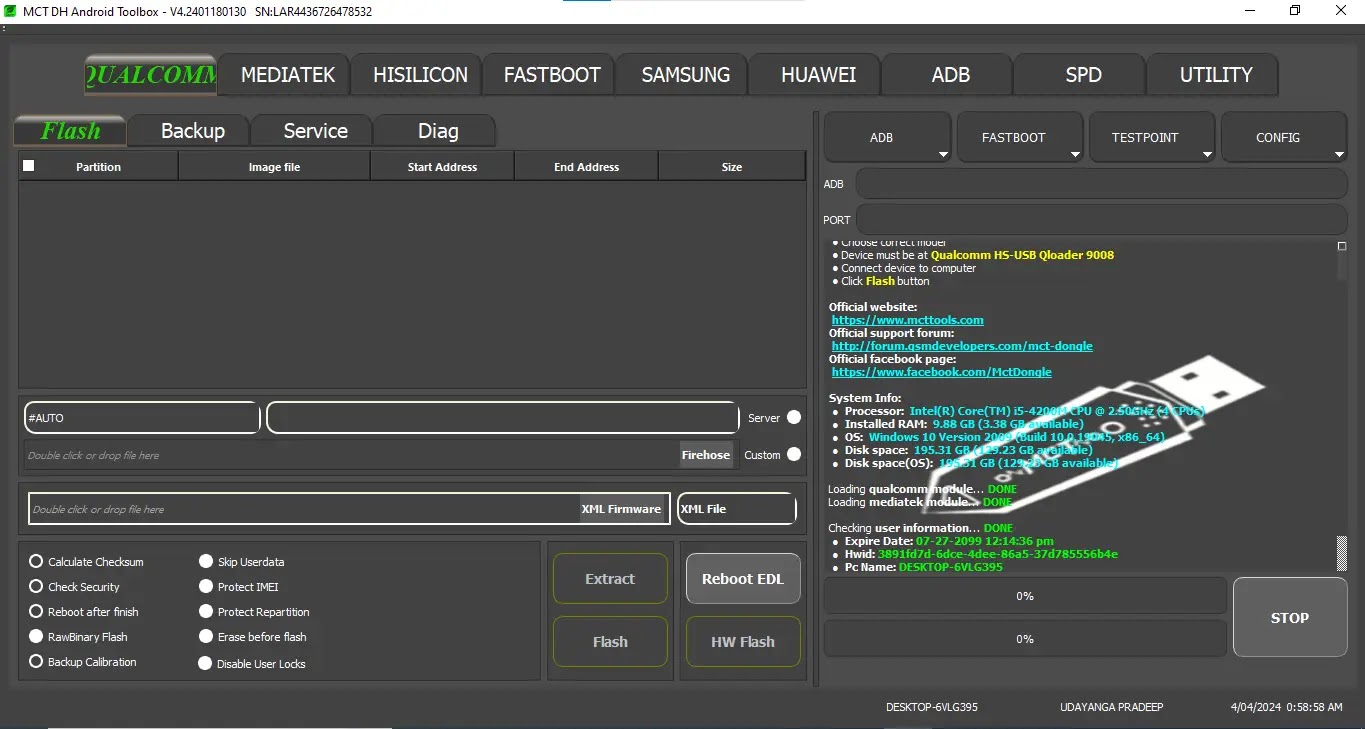
Task: Click the ADB device field
Action: point(1101,184)
